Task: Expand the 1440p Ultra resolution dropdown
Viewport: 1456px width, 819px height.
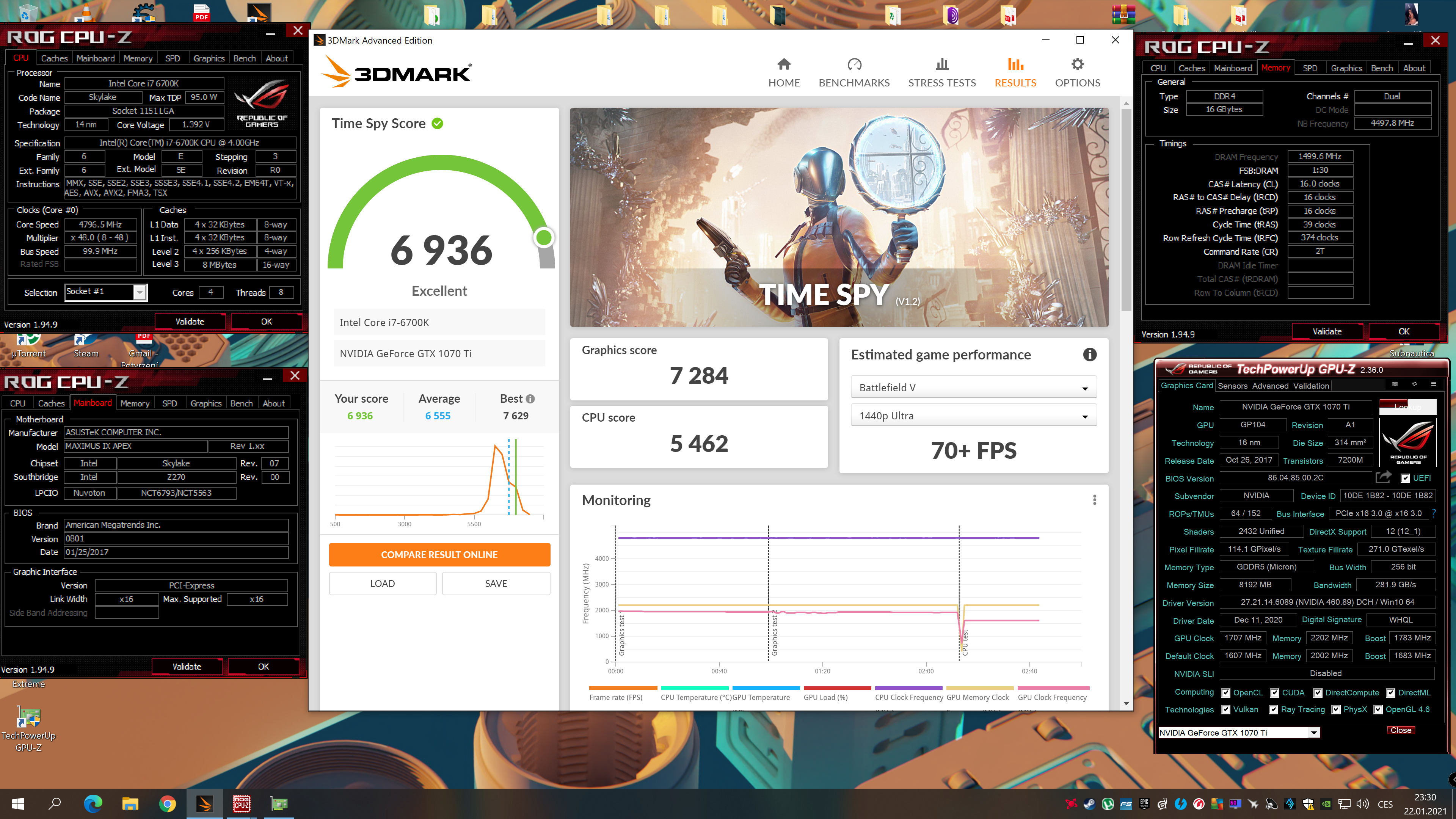Action: pos(973,416)
